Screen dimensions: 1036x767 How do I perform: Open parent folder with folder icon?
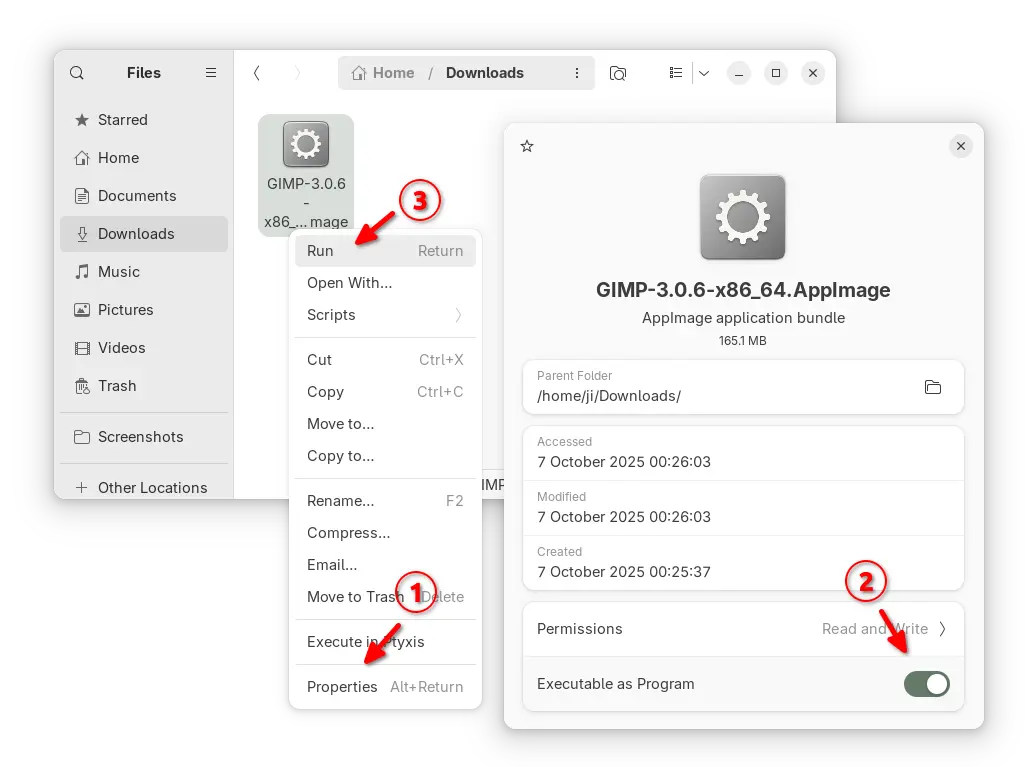click(932, 387)
